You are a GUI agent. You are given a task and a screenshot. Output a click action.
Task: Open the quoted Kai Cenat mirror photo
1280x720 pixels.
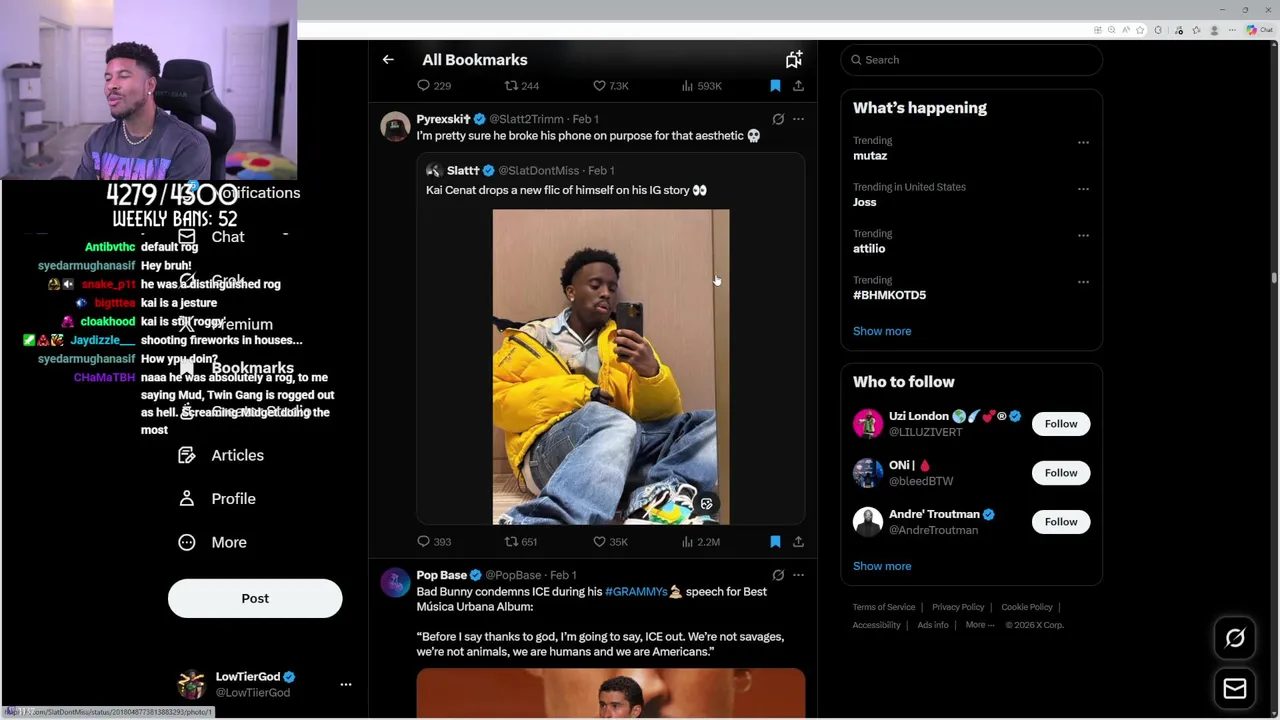tap(611, 367)
